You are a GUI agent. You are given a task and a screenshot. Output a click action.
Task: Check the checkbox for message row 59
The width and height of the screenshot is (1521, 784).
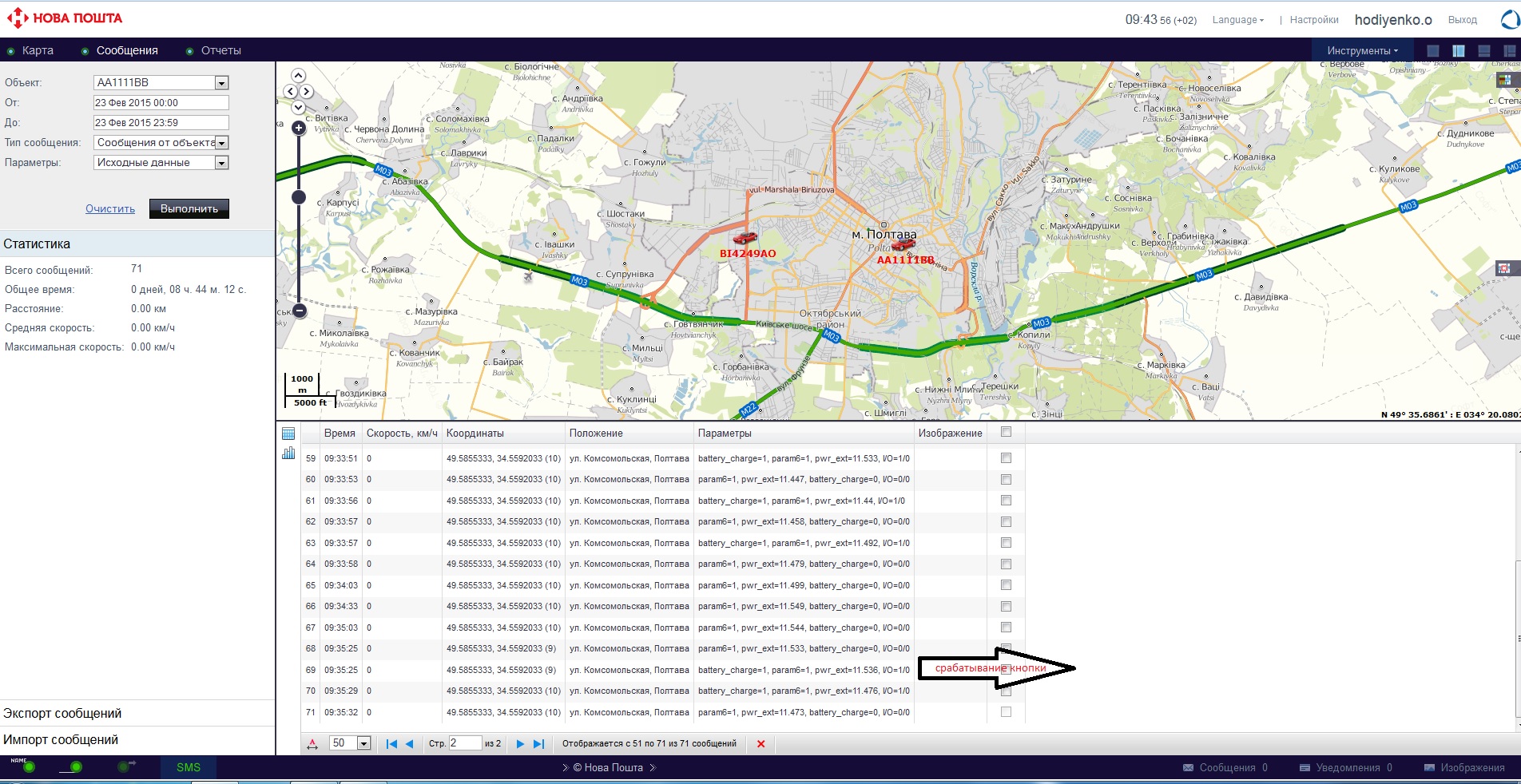[x=1006, y=458]
